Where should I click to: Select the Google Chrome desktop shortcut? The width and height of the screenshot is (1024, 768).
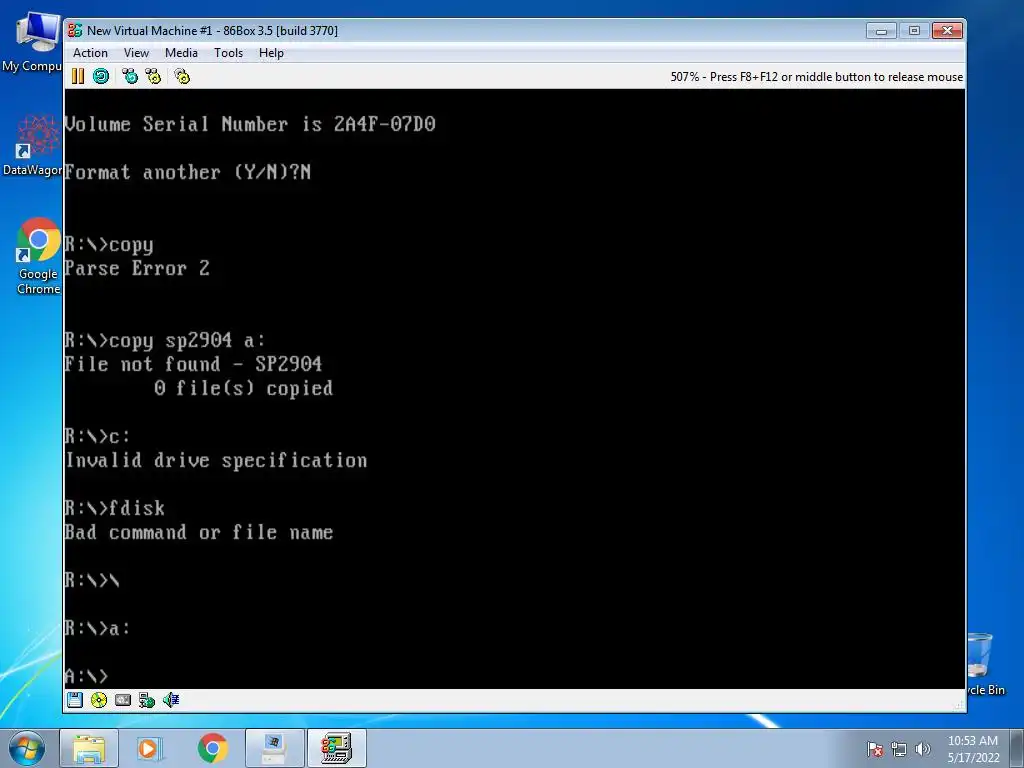pos(38,256)
